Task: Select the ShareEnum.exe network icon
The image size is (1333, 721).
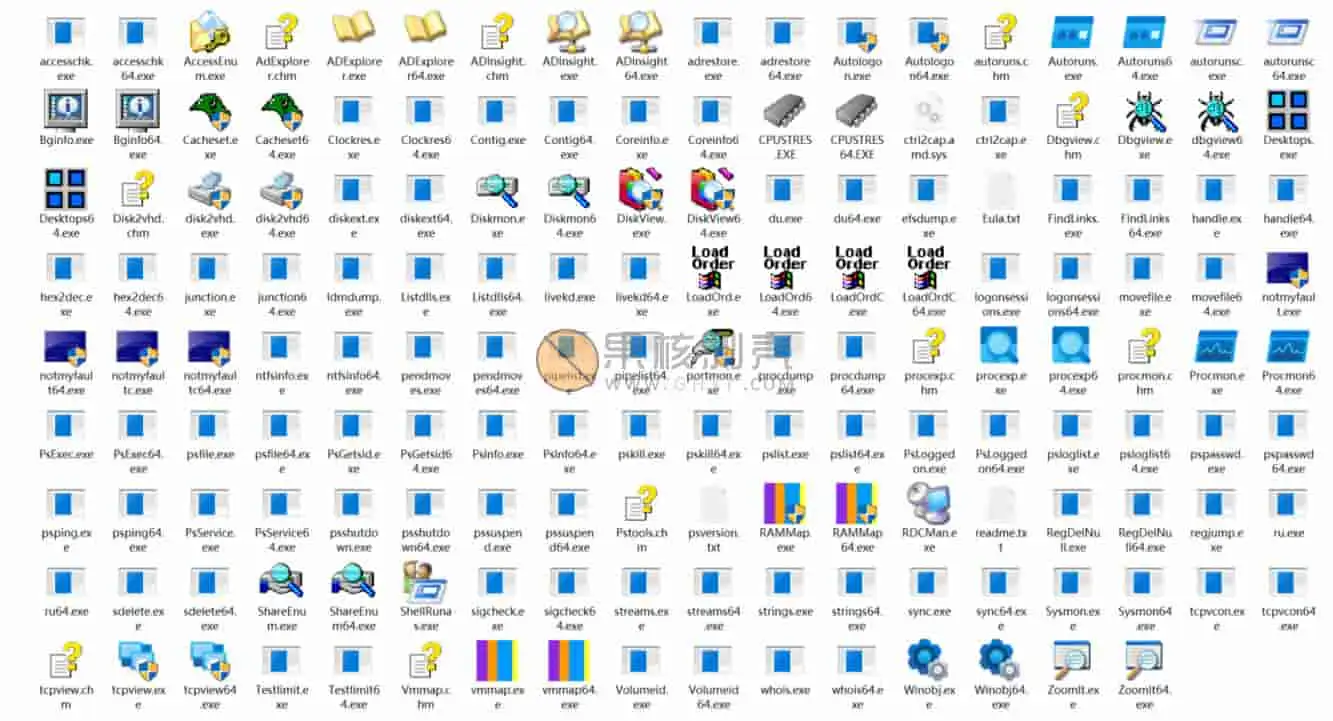Action: (282, 582)
